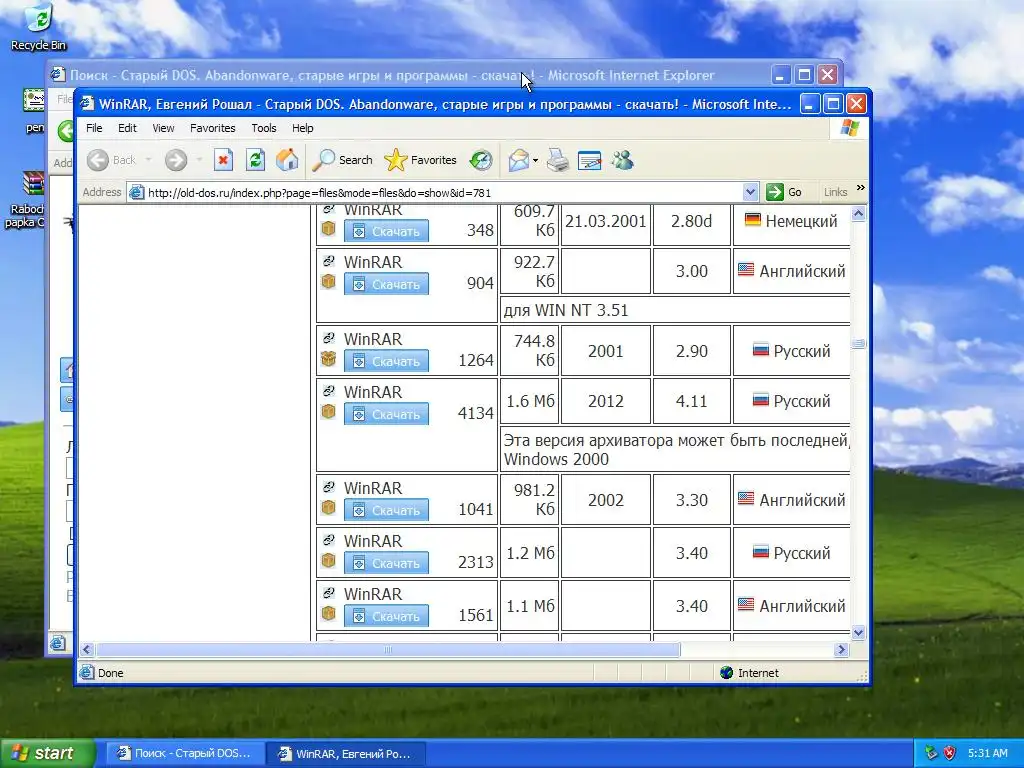Switch to 'WinRAR, Евгений Ро...' taskbar button
This screenshot has height=768, width=1024.
[x=346, y=753]
